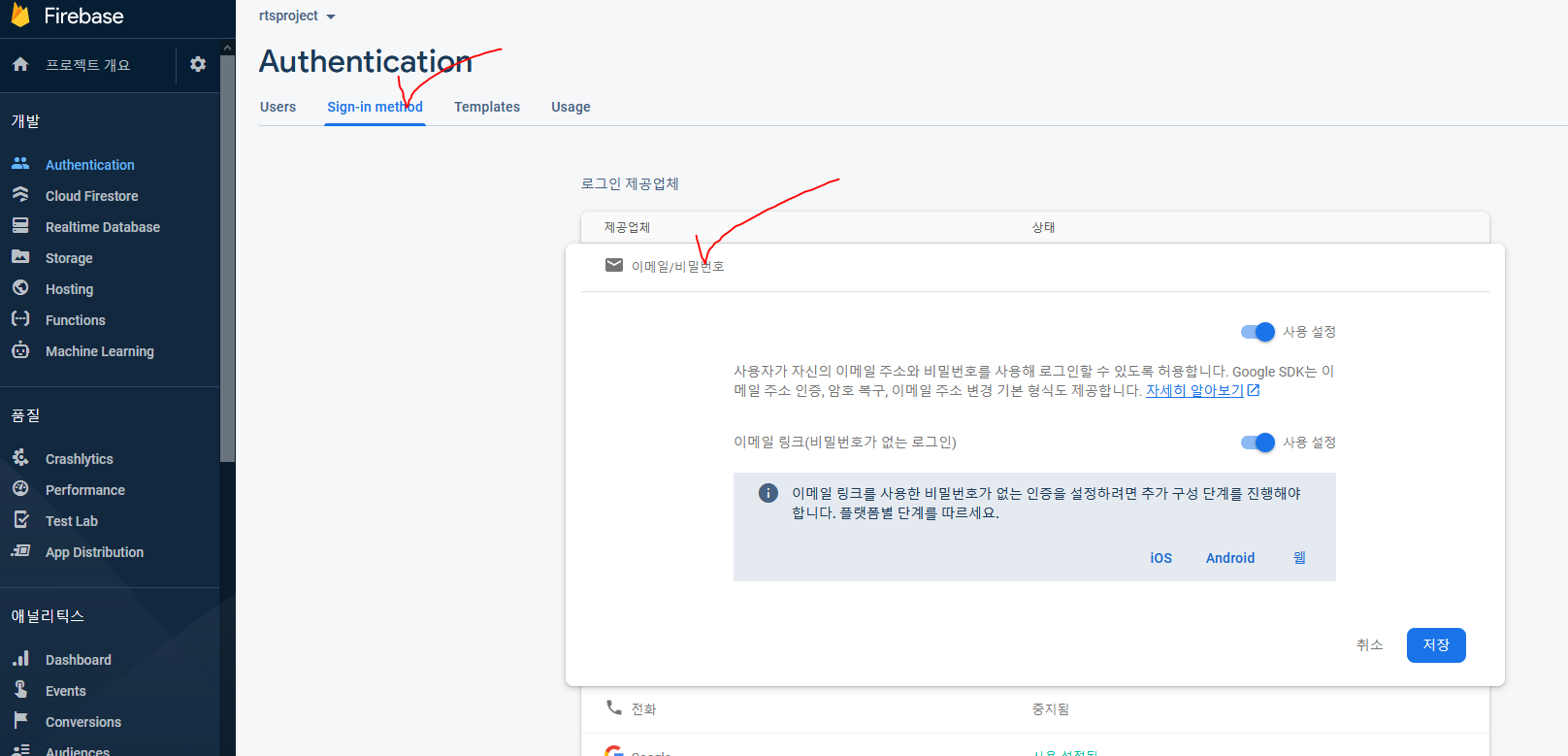Open the 자세히 알아보기 learn more link

pos(1194,390)
